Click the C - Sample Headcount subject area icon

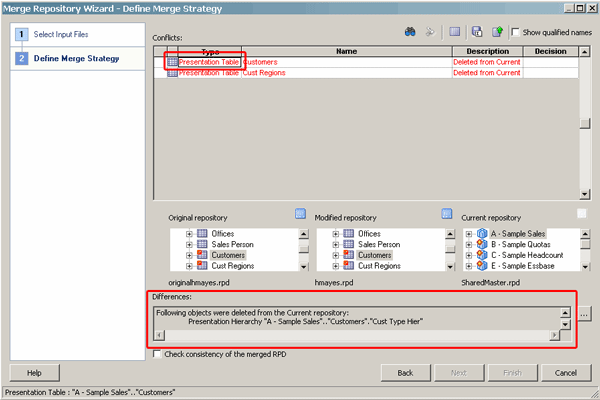pyautogui.click(x=482, y=255)
